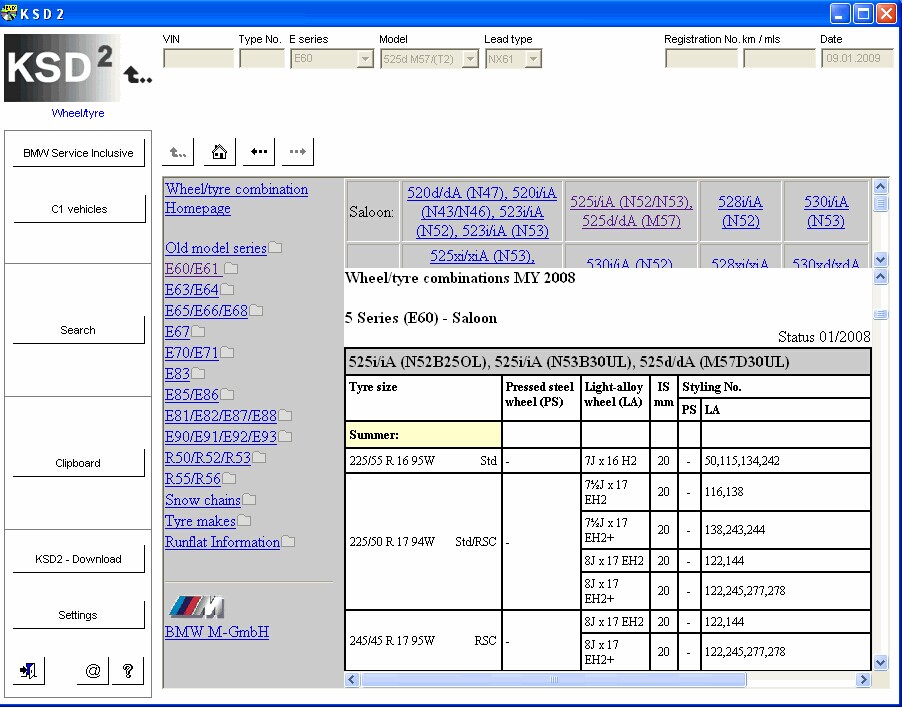The width and height of the screenshot is (902, 708).
Task: Click the horizontal scrollbar of the tyre table
Action: click(x=554, y=680)
